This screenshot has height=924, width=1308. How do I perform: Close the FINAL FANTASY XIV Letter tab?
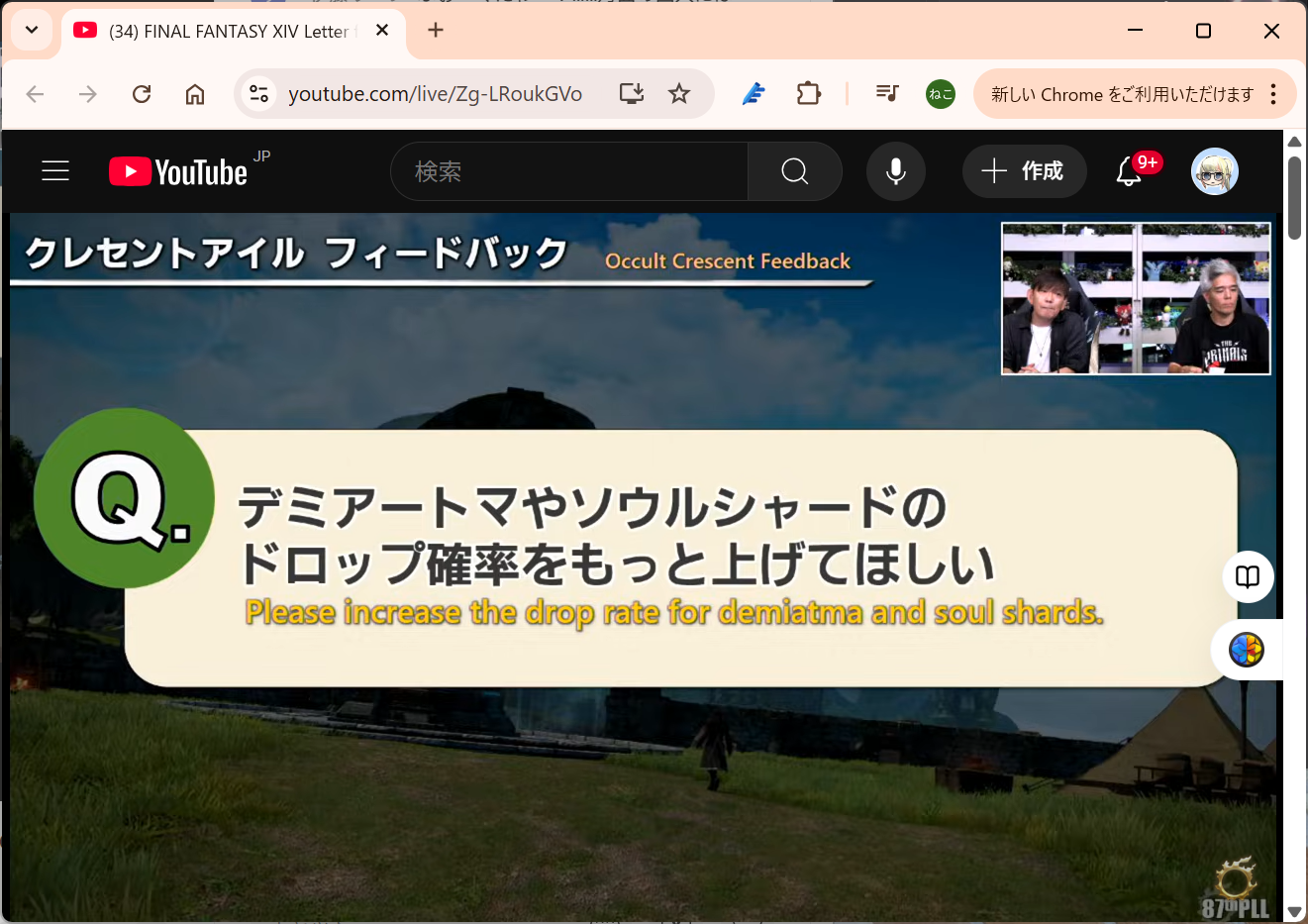[382, 31]
